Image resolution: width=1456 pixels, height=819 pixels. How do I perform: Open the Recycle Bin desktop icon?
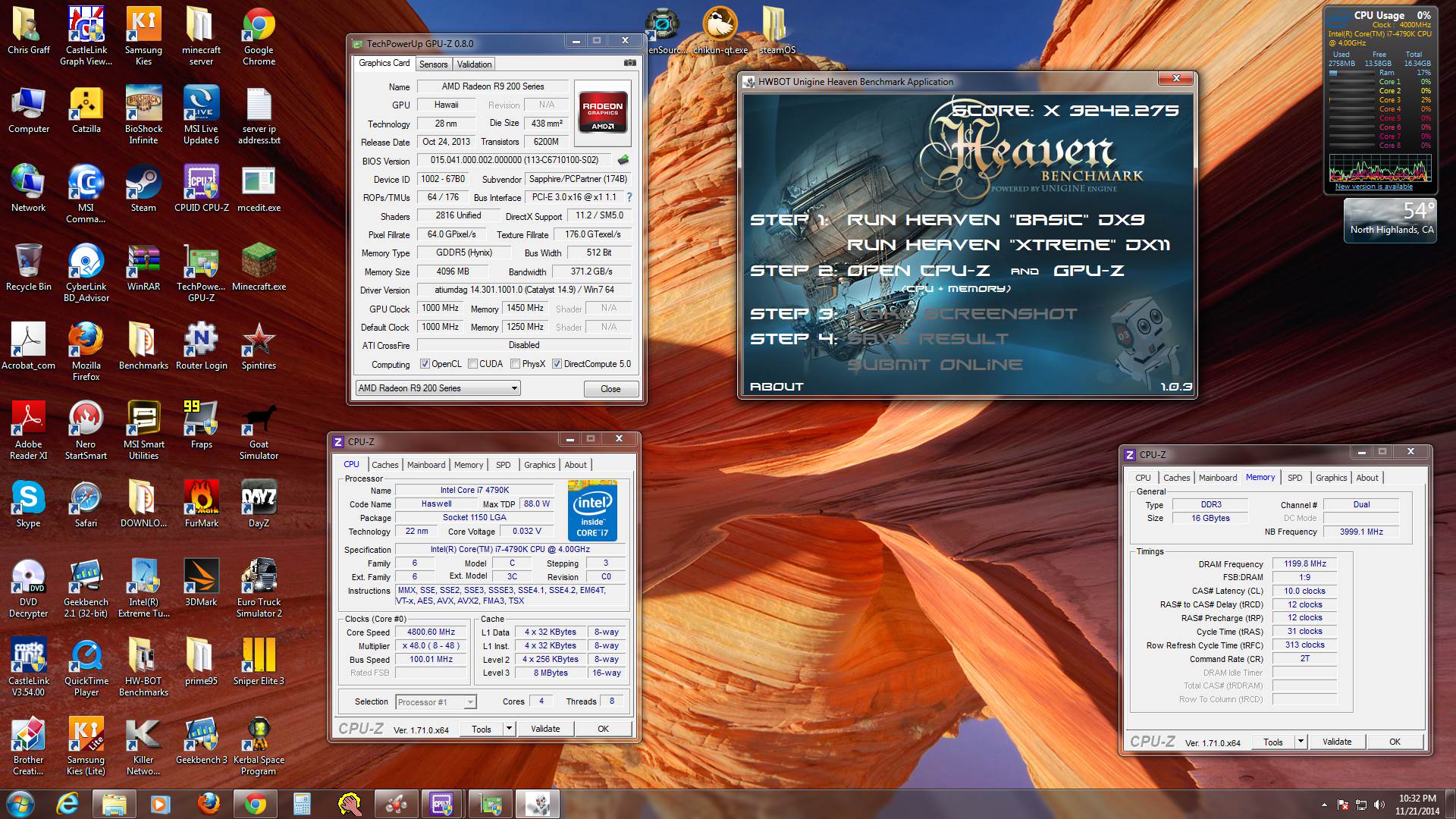tap(29, 268)
